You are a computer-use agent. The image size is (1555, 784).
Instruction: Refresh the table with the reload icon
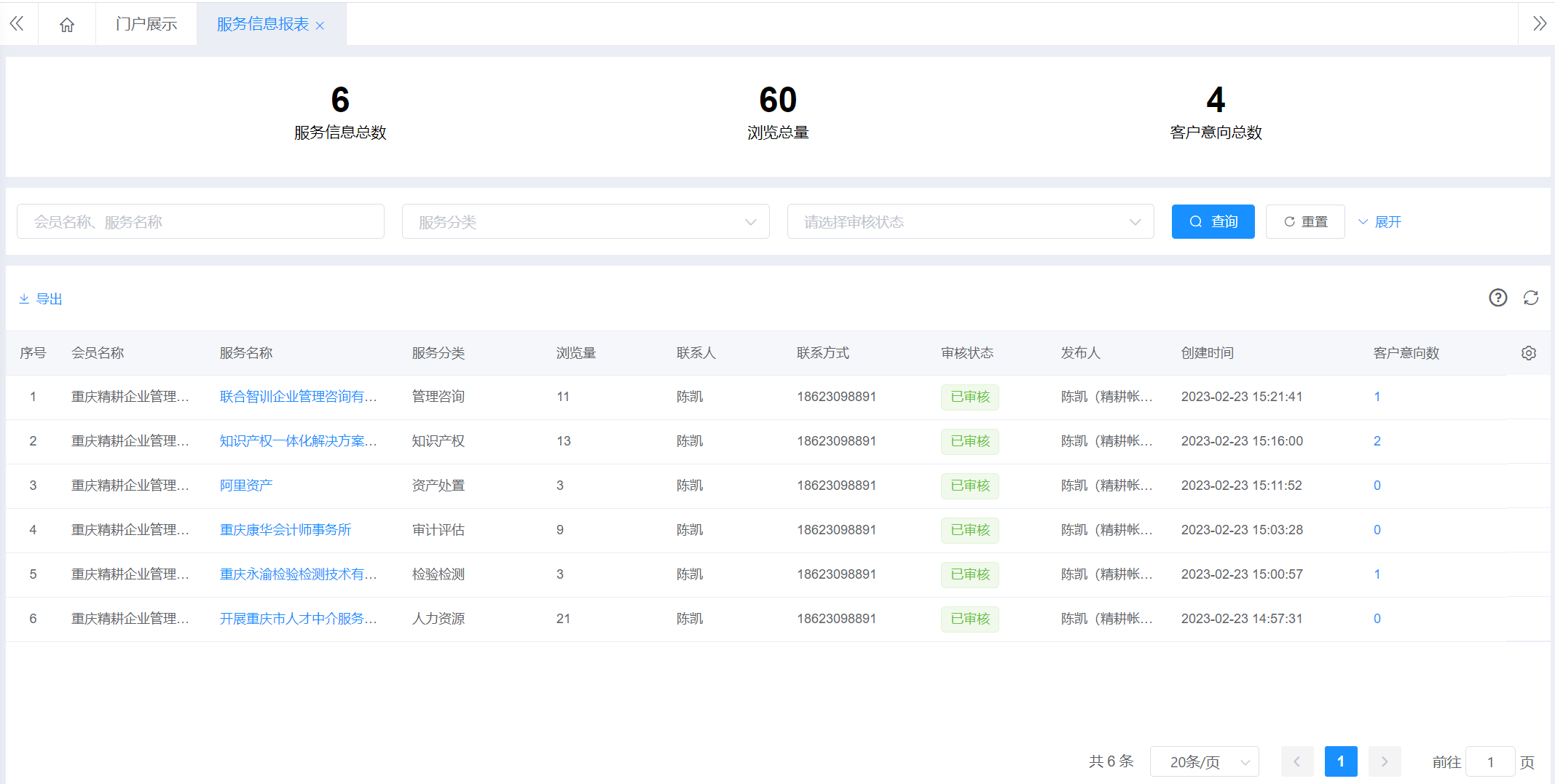click(x=1531, y=298)
